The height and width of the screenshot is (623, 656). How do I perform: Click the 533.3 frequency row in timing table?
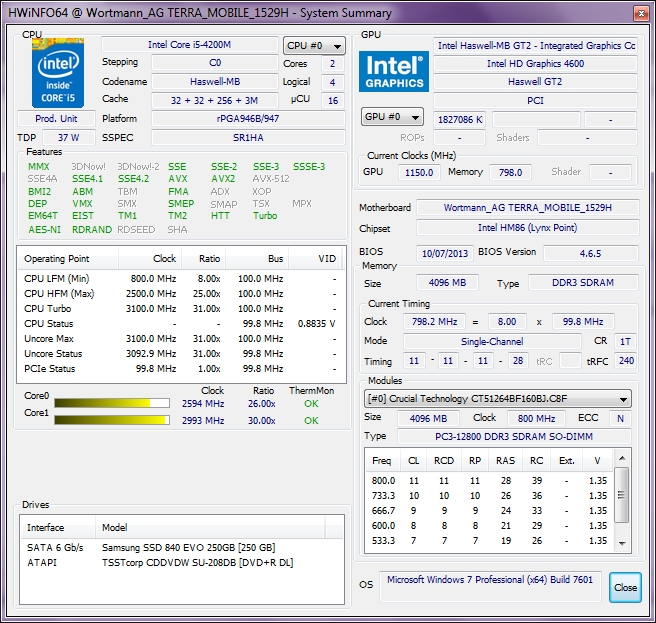[489, 541]
